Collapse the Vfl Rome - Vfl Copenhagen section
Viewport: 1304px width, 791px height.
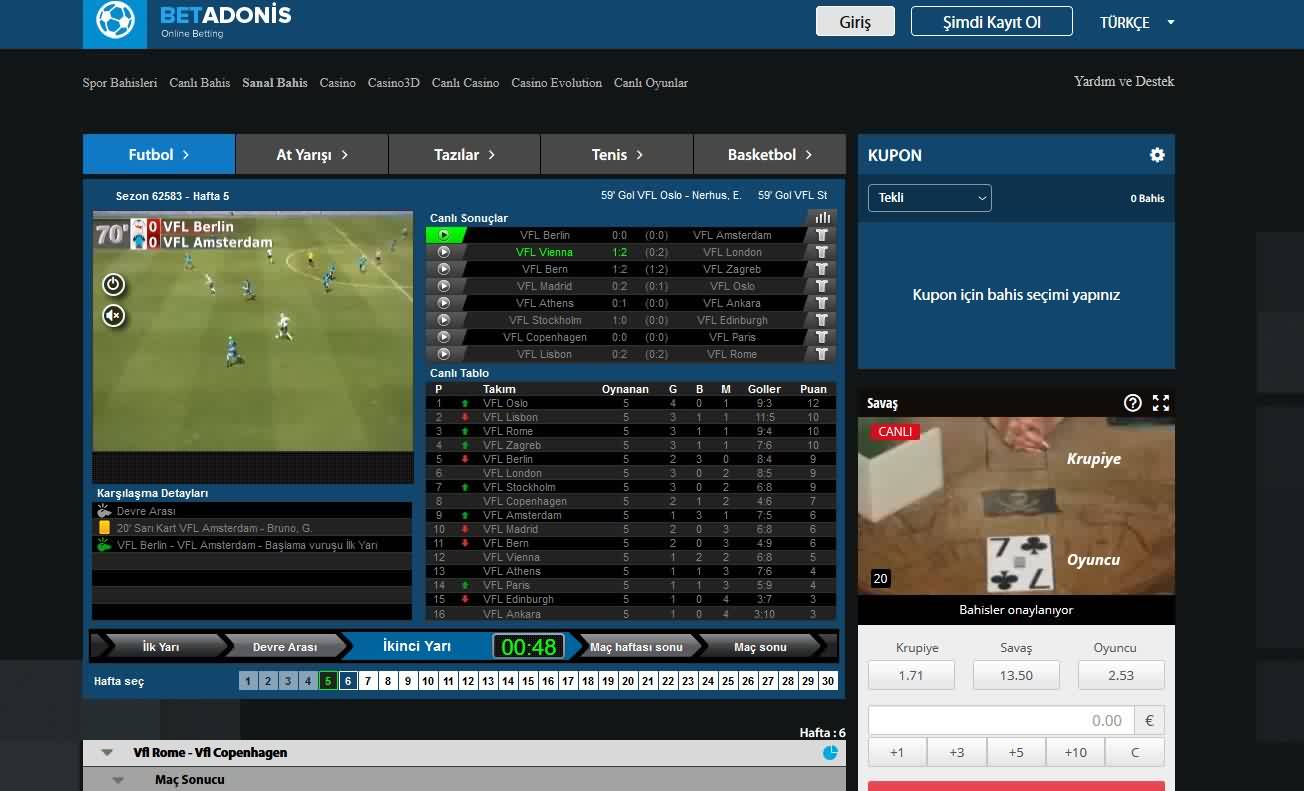pos(107,753)
